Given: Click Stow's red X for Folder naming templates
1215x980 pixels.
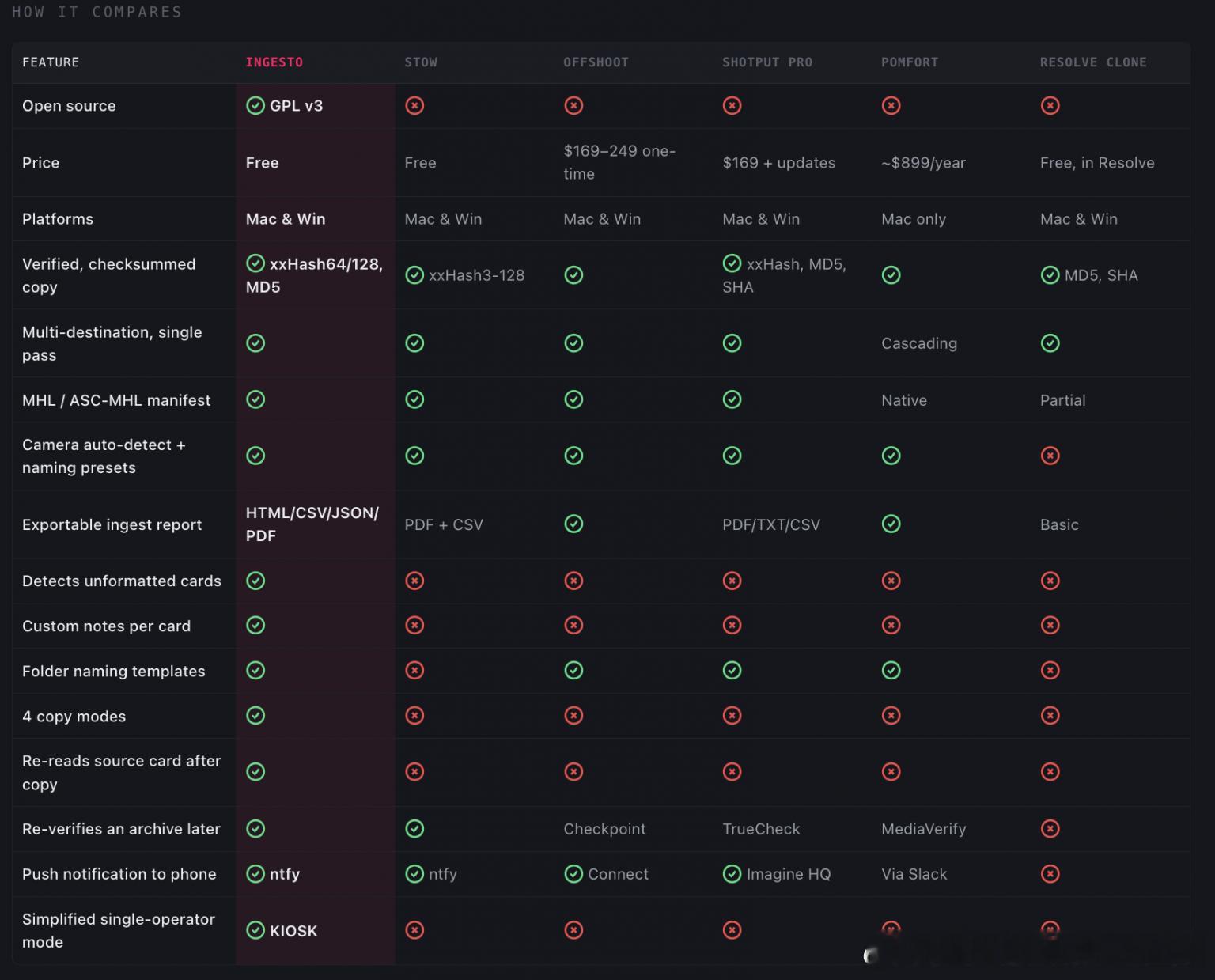Looking at the screenshot, I should point(414,671).
